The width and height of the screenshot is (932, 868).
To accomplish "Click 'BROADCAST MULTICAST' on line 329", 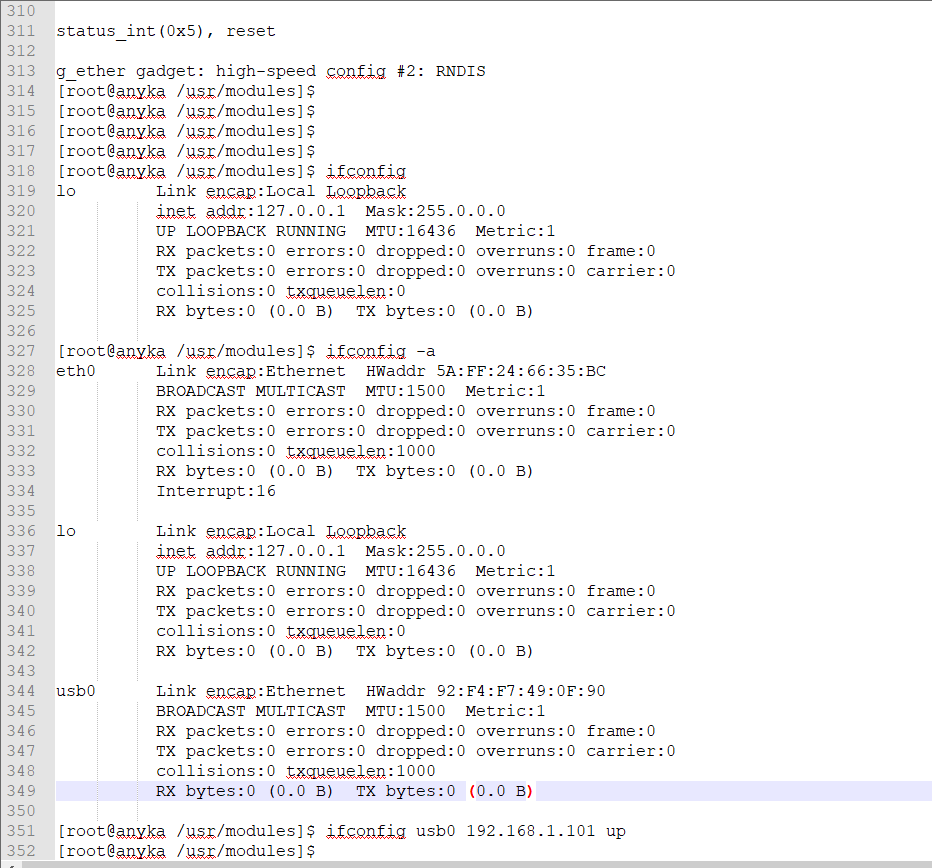I will [251, 391].
